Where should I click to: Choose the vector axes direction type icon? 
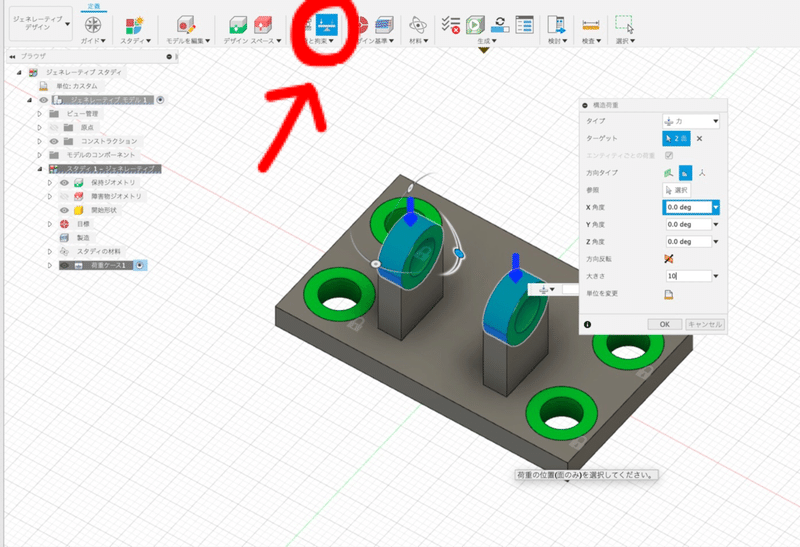click(702, 173)
